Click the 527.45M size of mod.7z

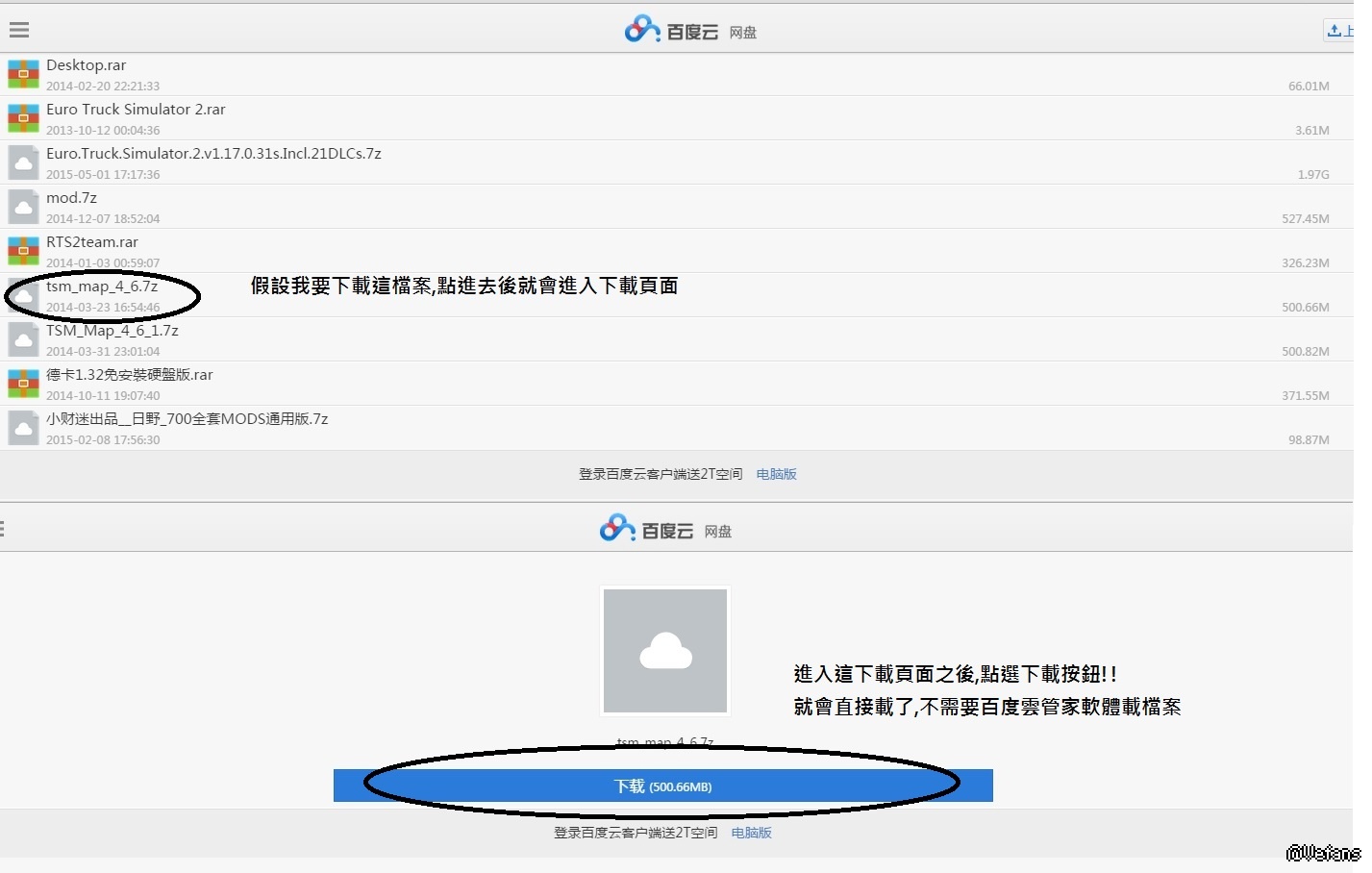click(x=1306, y=219)
